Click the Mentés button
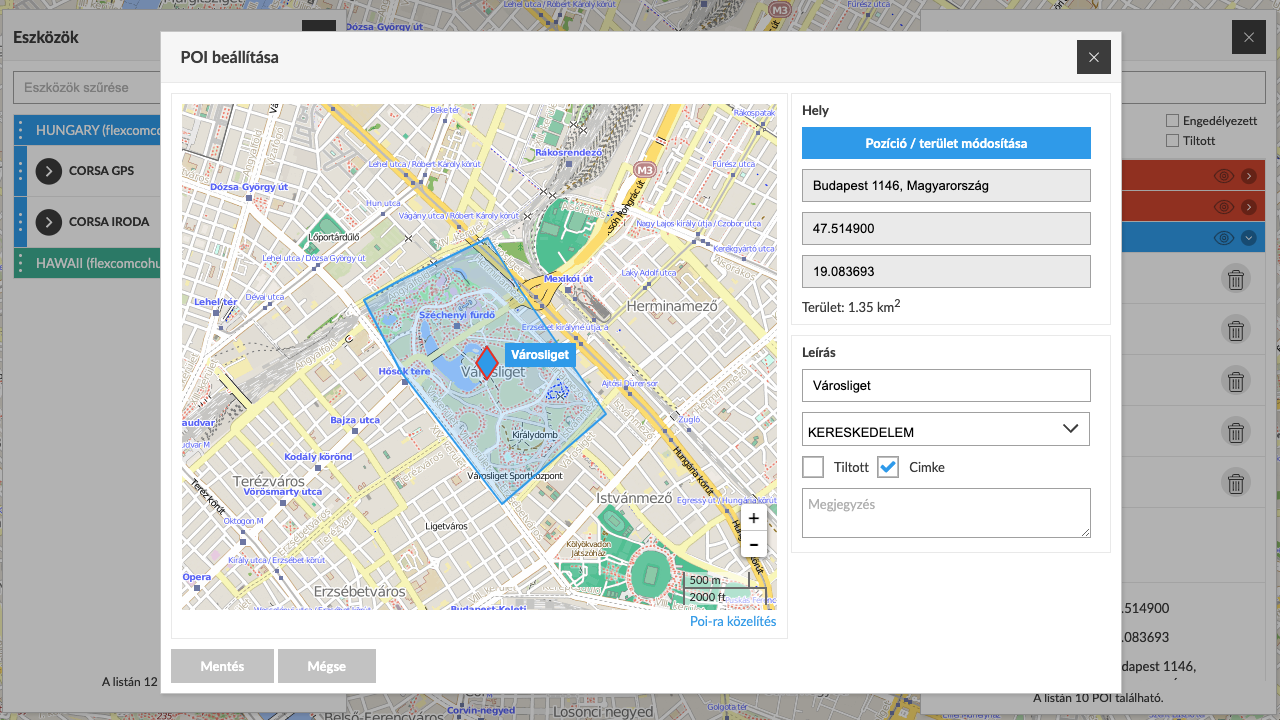The height and width of the screenshot is (720, 1280). (222, 666)
